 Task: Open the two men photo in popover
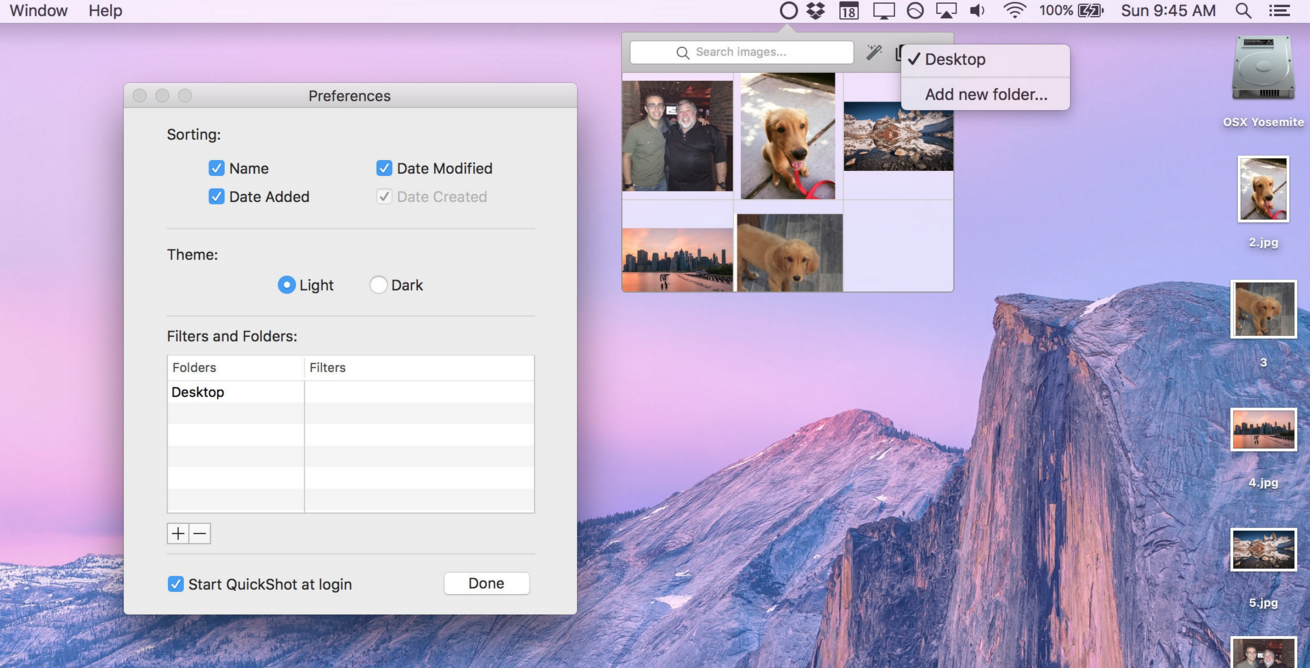[x=677, y=136]
